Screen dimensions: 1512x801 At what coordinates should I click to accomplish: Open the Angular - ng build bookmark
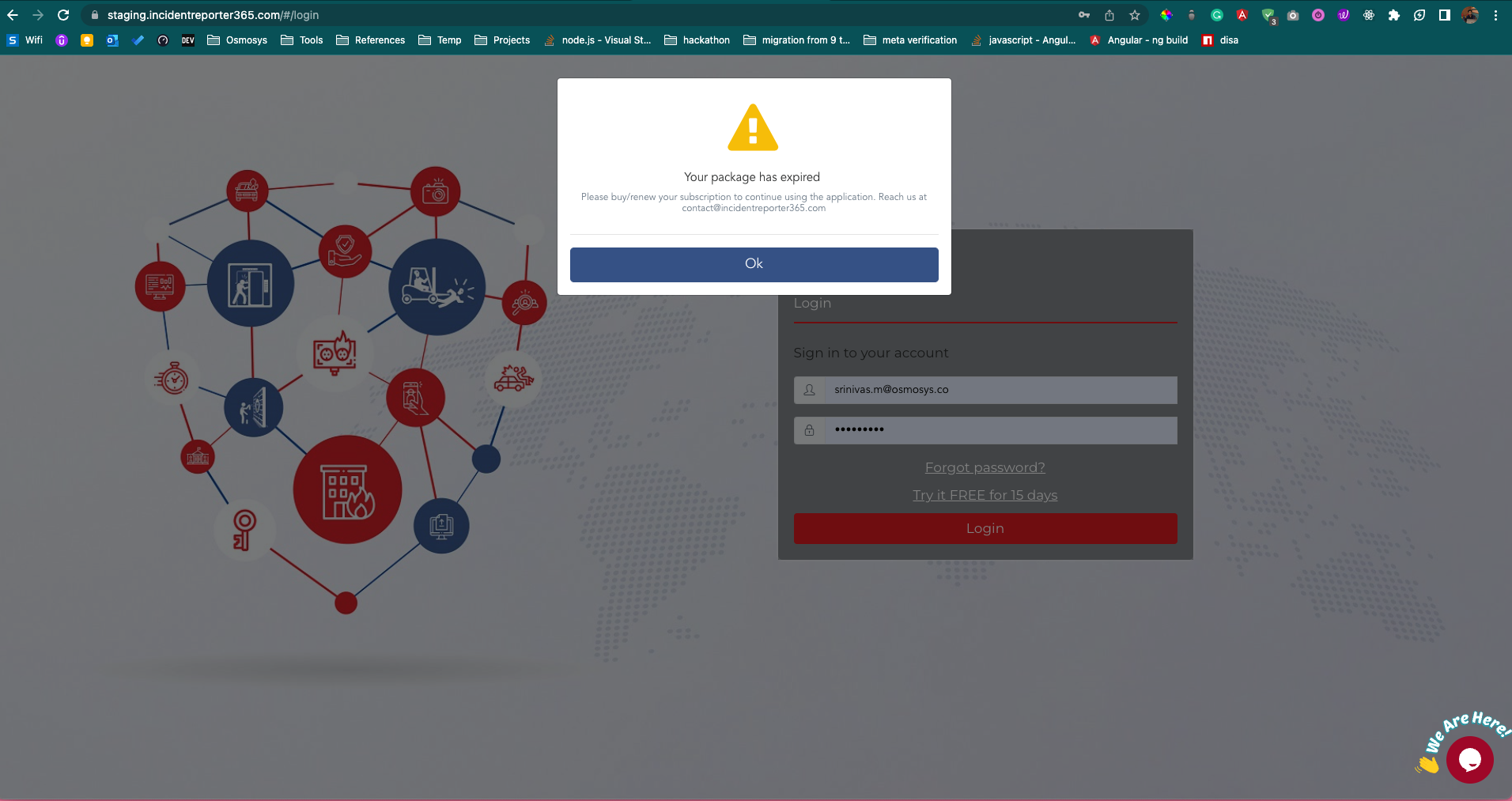(x=1139, y=40)
